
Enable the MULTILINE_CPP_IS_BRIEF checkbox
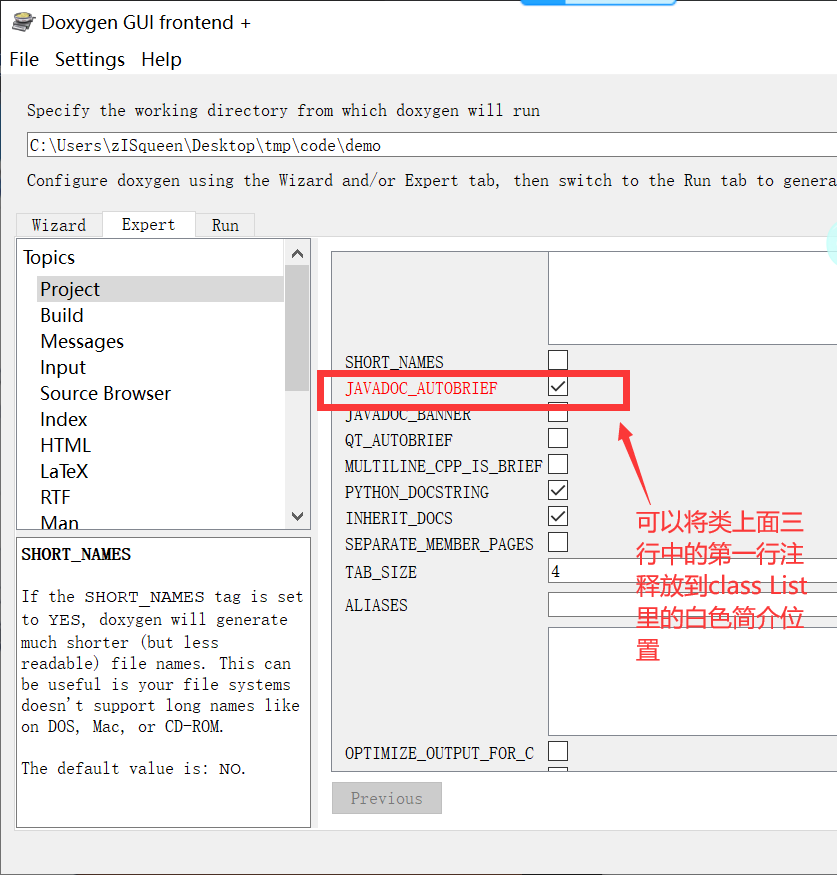[x=558, y=464]
